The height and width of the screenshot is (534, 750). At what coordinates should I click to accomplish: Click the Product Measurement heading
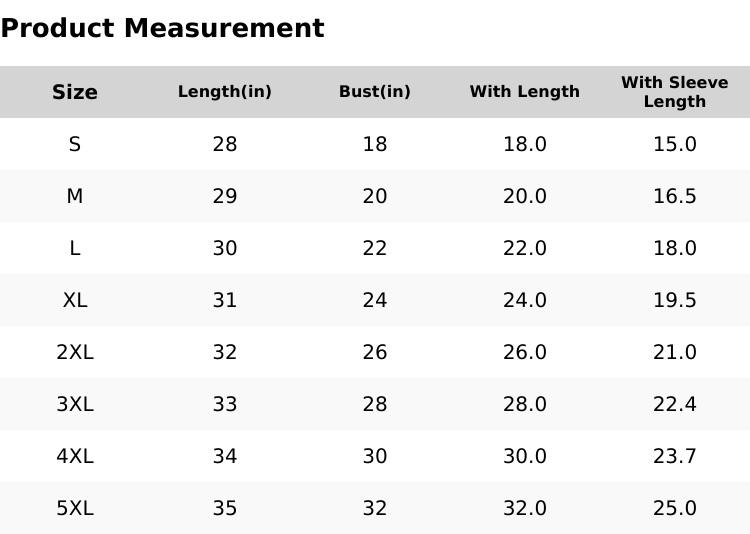point(162,28)
